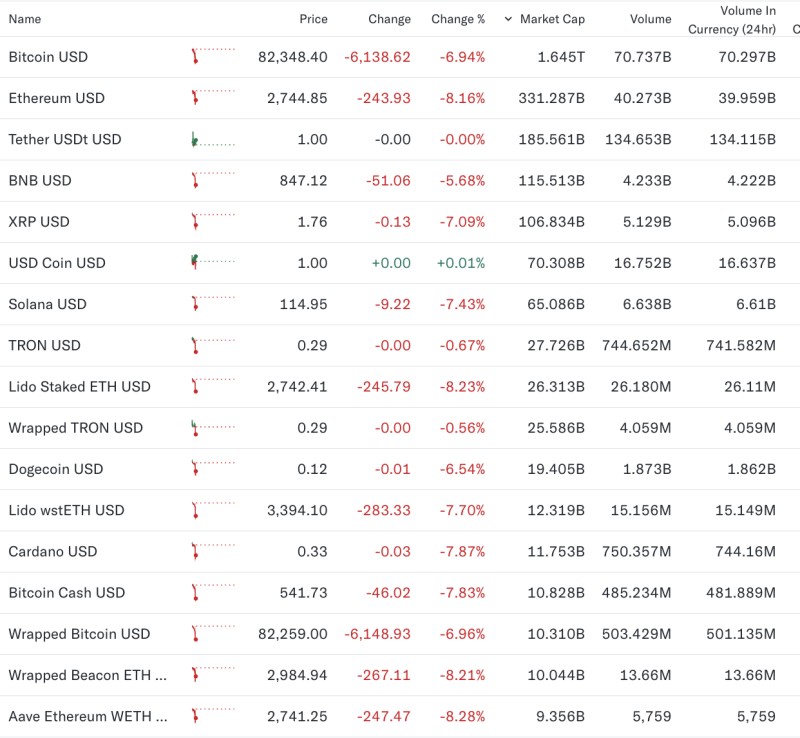Click the Dogecoin USD sparkline chart
This screenshot has height=738, width=800.
point(210,469)
